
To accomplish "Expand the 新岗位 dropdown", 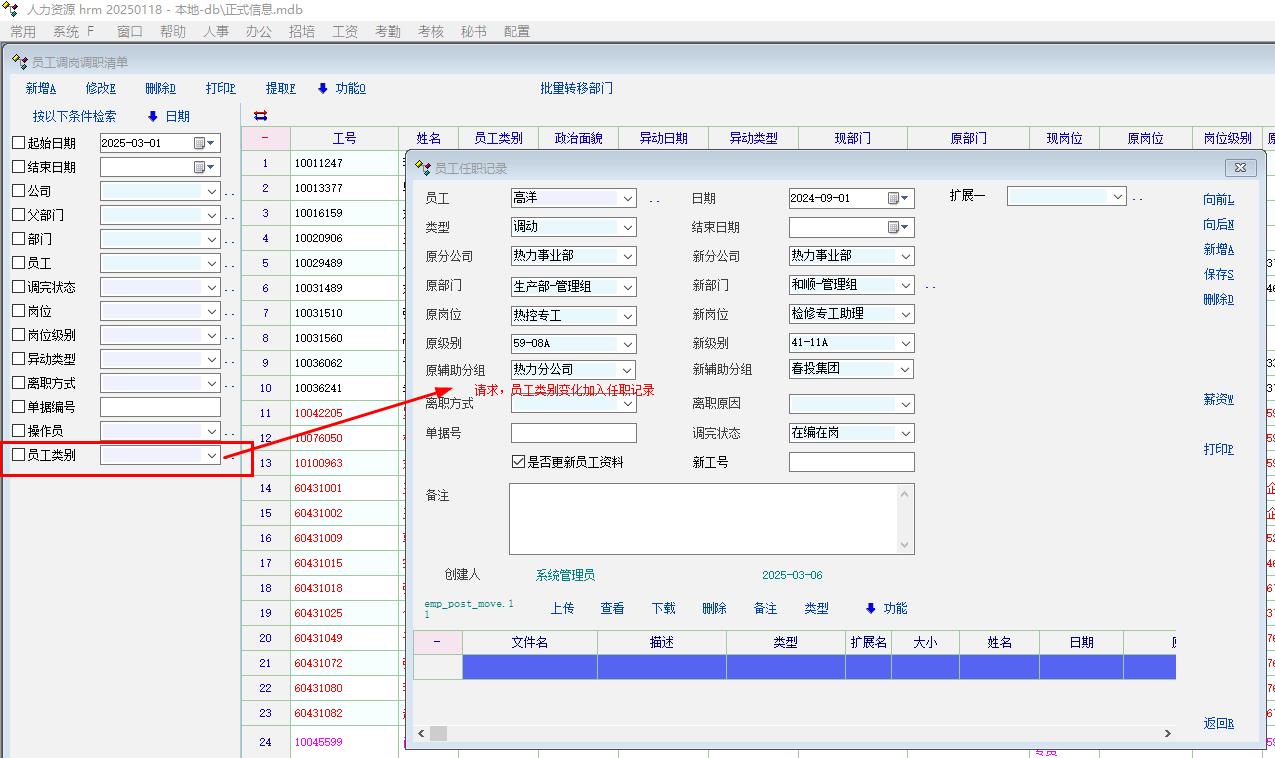I will point(905,314).
